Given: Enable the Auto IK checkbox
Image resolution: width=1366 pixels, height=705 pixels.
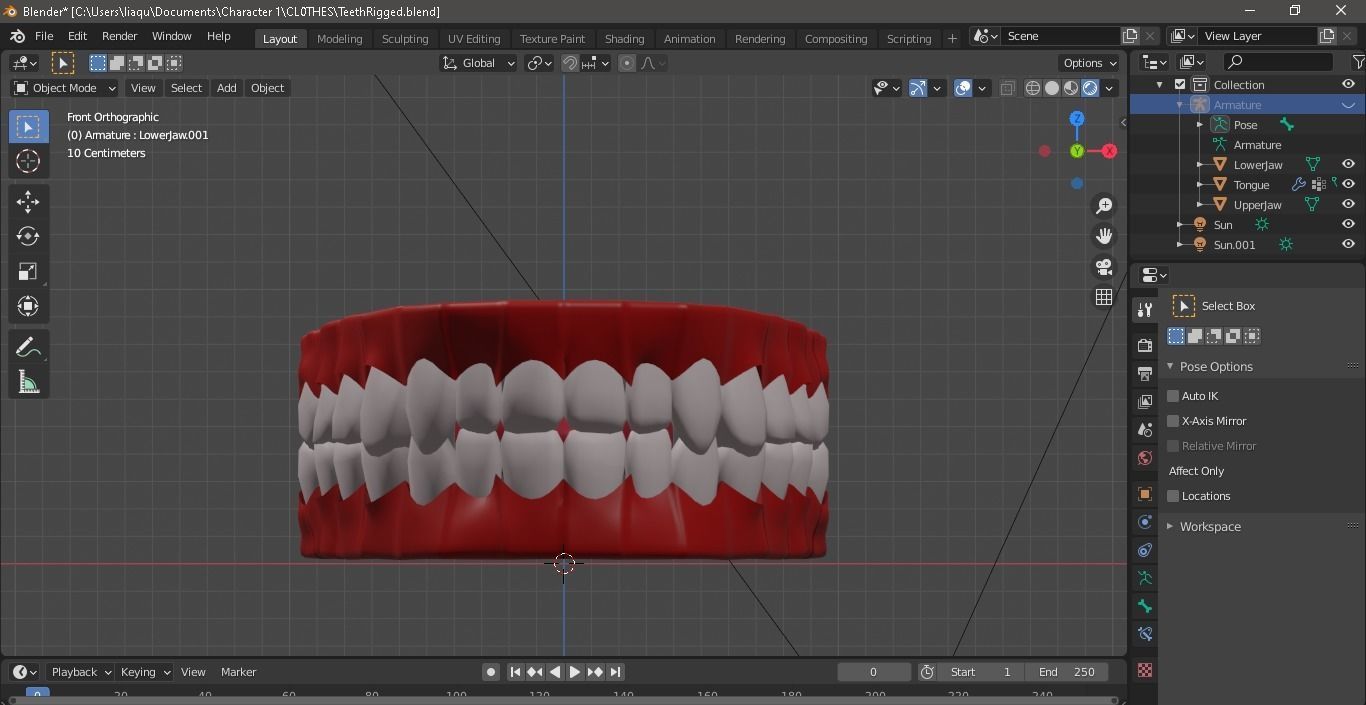Looking at the screenshot, I should (1173, 396).
